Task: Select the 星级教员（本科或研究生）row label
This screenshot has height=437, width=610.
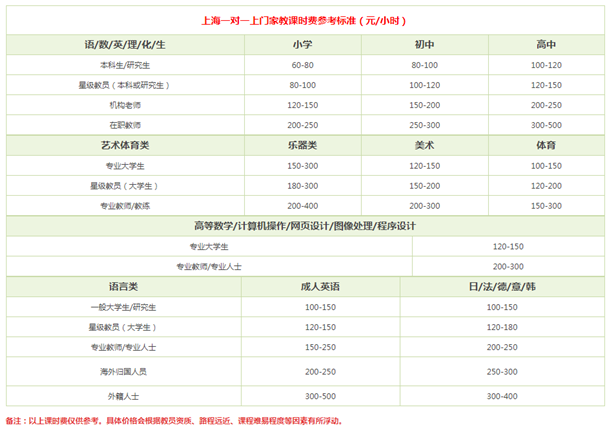Action: (126, 85)
